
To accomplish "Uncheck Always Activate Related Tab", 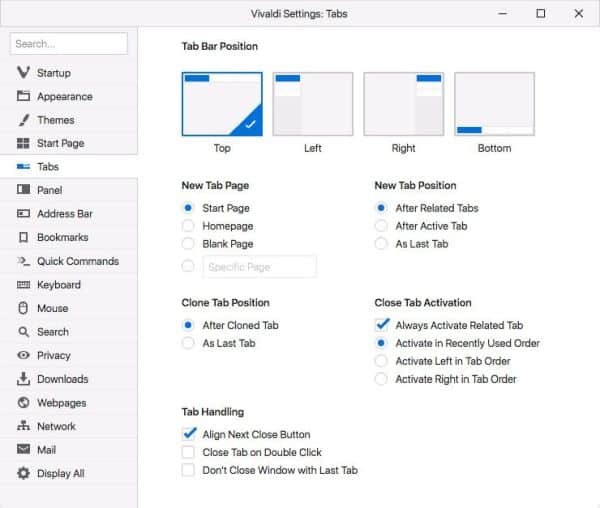I will [x=382, y=325].
